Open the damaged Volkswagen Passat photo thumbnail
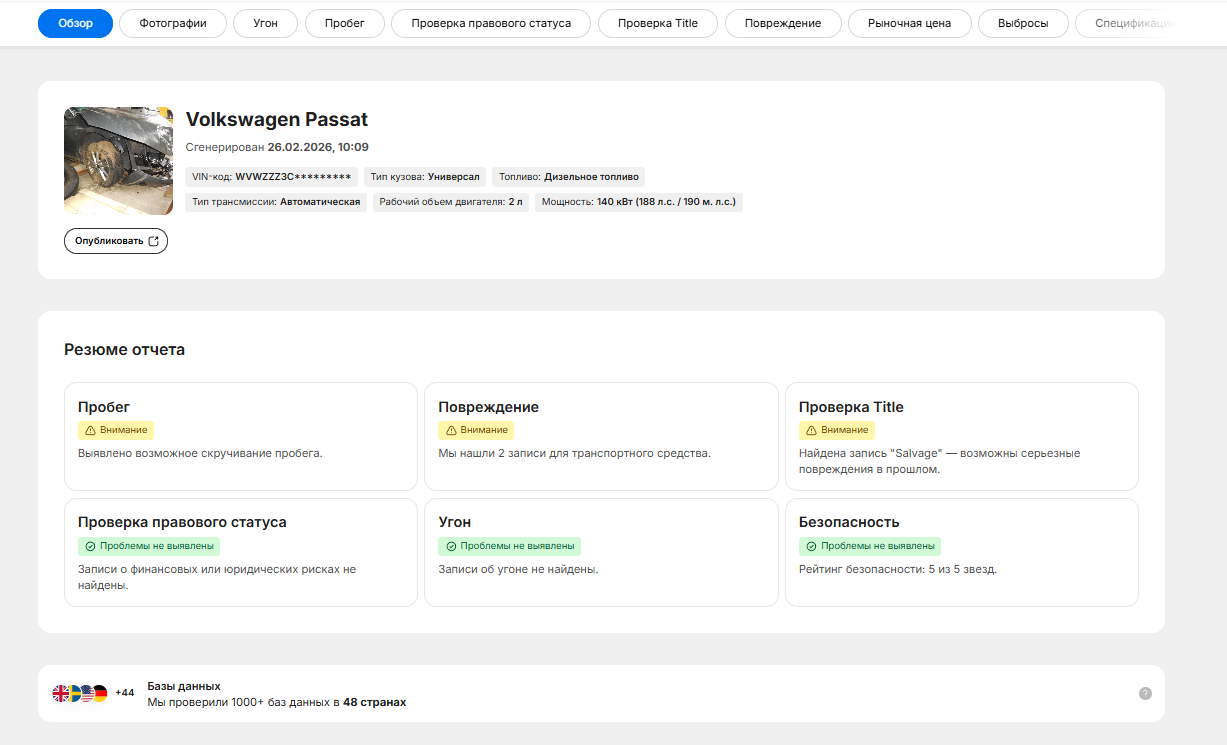 pos(118,161)
